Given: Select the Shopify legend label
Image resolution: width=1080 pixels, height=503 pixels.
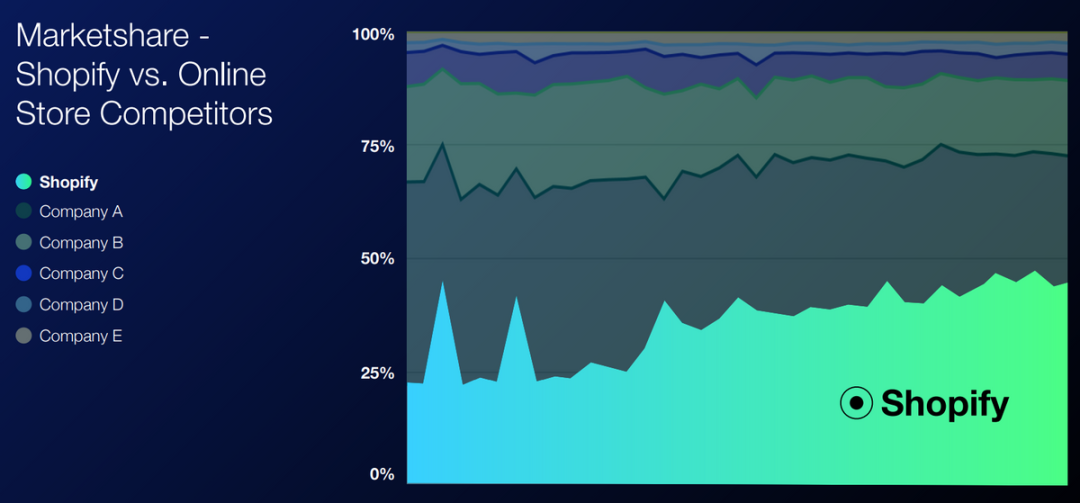Looking at the screenshot, I should click(69, 182).
